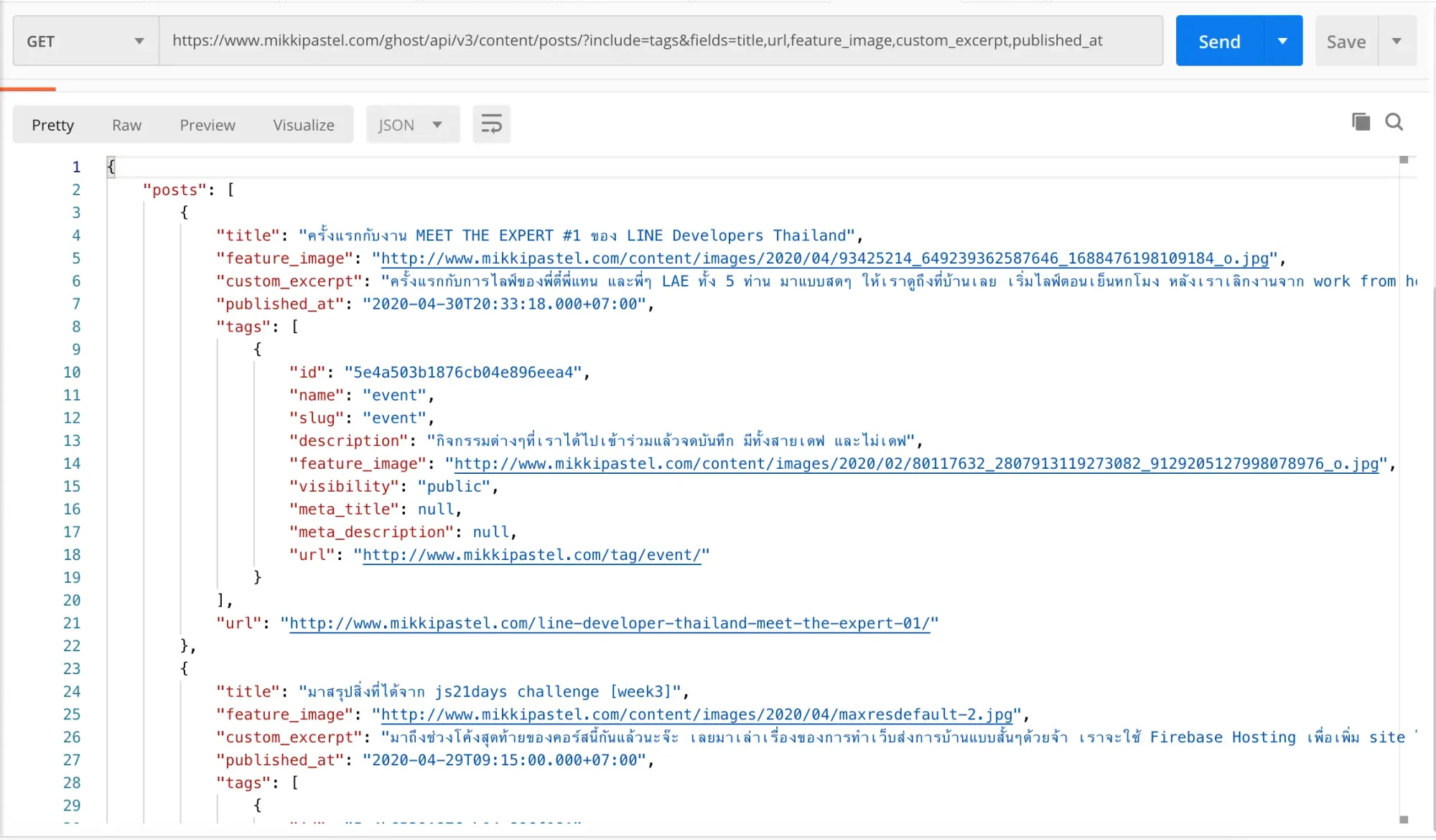Click the tag id value 5e4a503b1876cb04e896eea4
1436x840 pixels.
click(463, 372)
